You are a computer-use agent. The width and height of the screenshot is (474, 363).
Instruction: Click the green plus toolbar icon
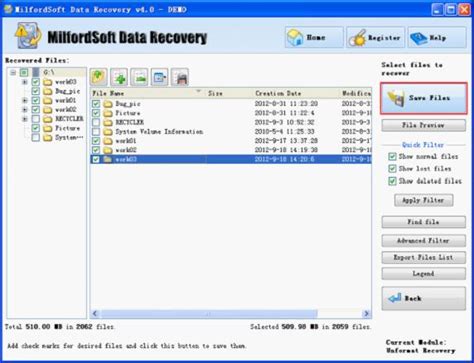point(119,77)
